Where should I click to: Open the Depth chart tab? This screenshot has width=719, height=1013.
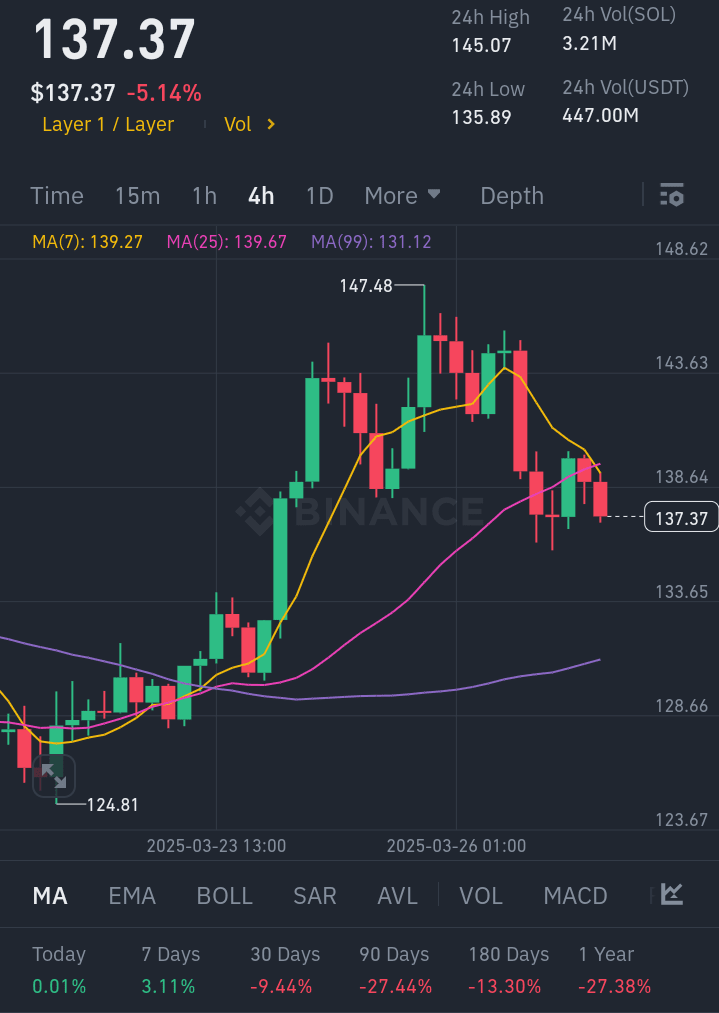click(x=512, y=196)
